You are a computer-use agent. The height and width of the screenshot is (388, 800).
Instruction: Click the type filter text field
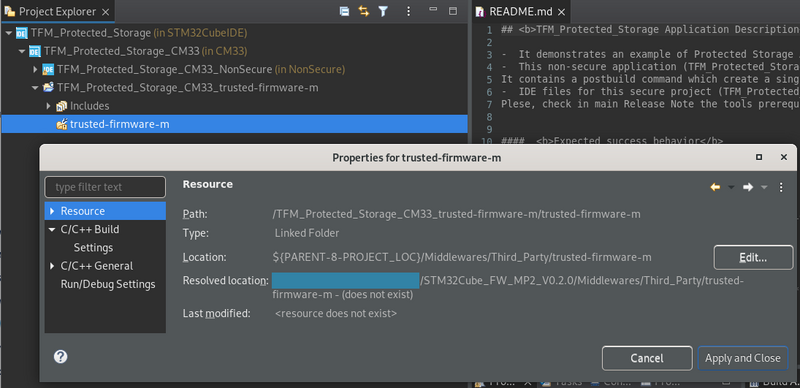tap(105, 187)
